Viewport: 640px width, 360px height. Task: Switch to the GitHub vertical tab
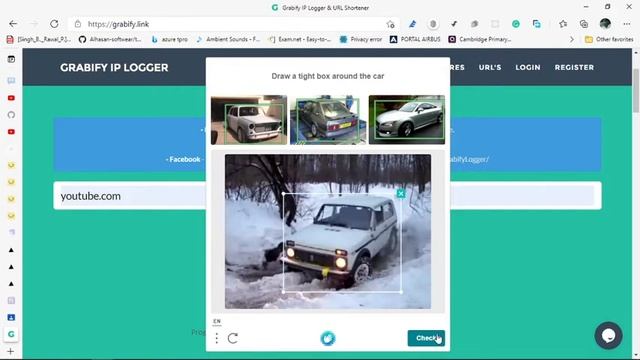[11, 115]
